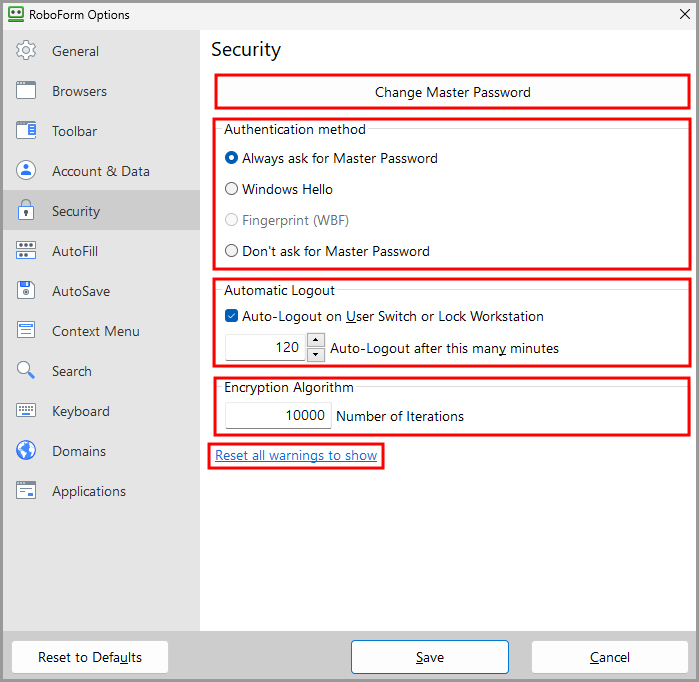
Task: Click the 'Authentication method' group label
Action: pos(295,129)
